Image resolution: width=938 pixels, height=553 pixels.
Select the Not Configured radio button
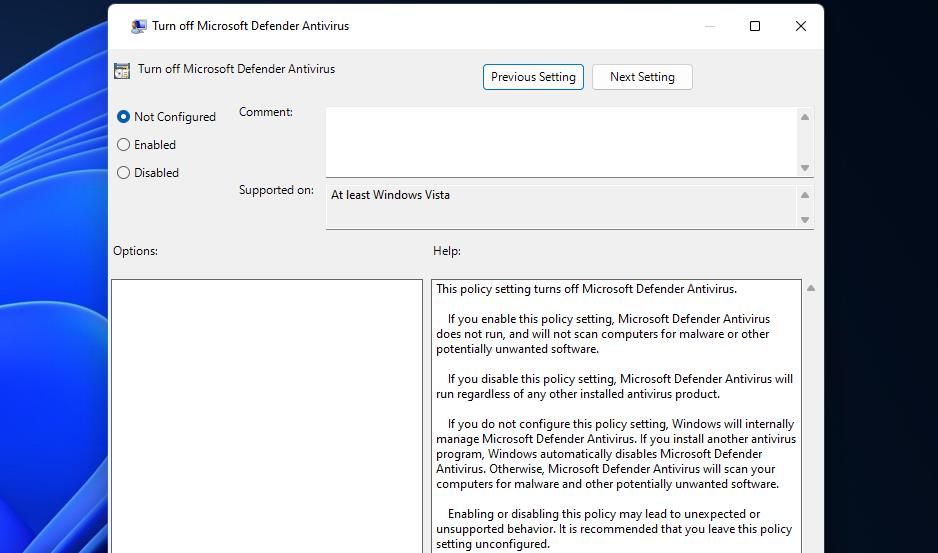pyautogui.click(x=124, y=117)
